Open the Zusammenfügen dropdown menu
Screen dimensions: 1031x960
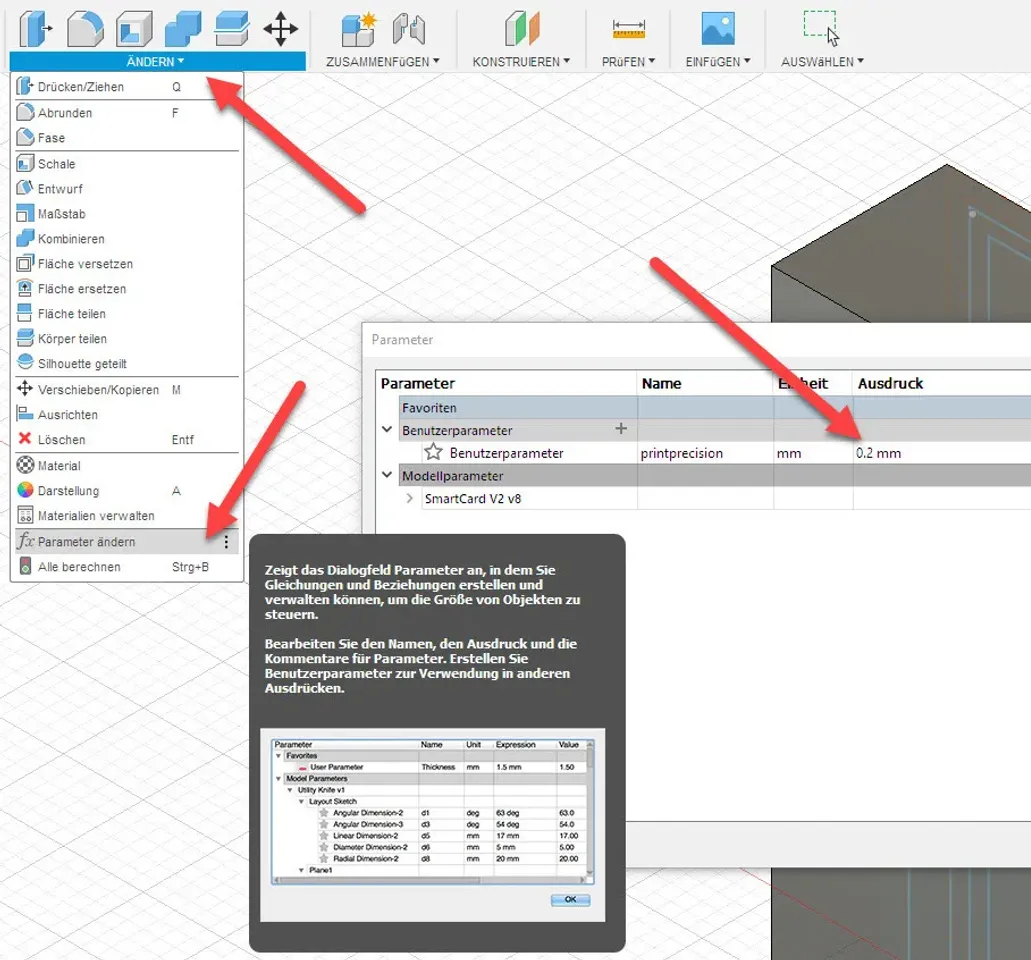383,62
